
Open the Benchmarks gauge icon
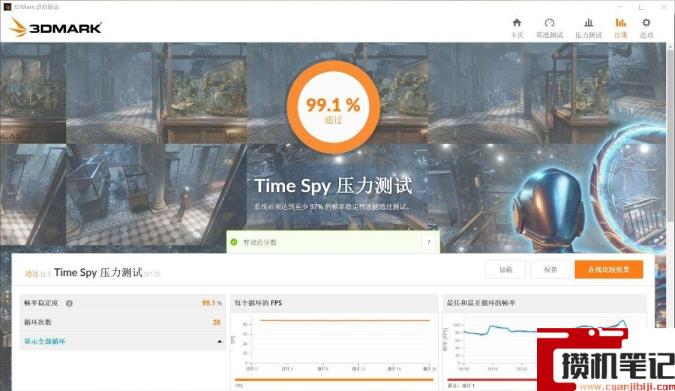[549, 23]
